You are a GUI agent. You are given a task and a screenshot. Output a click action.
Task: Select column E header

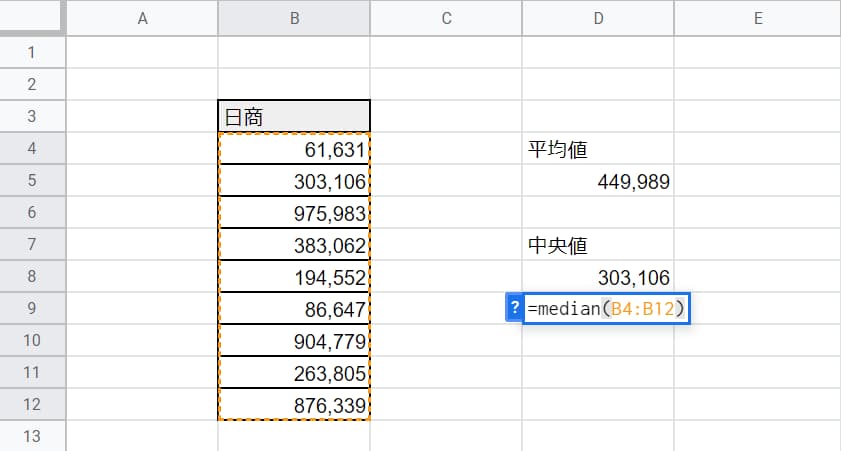[x=757, y=18]
